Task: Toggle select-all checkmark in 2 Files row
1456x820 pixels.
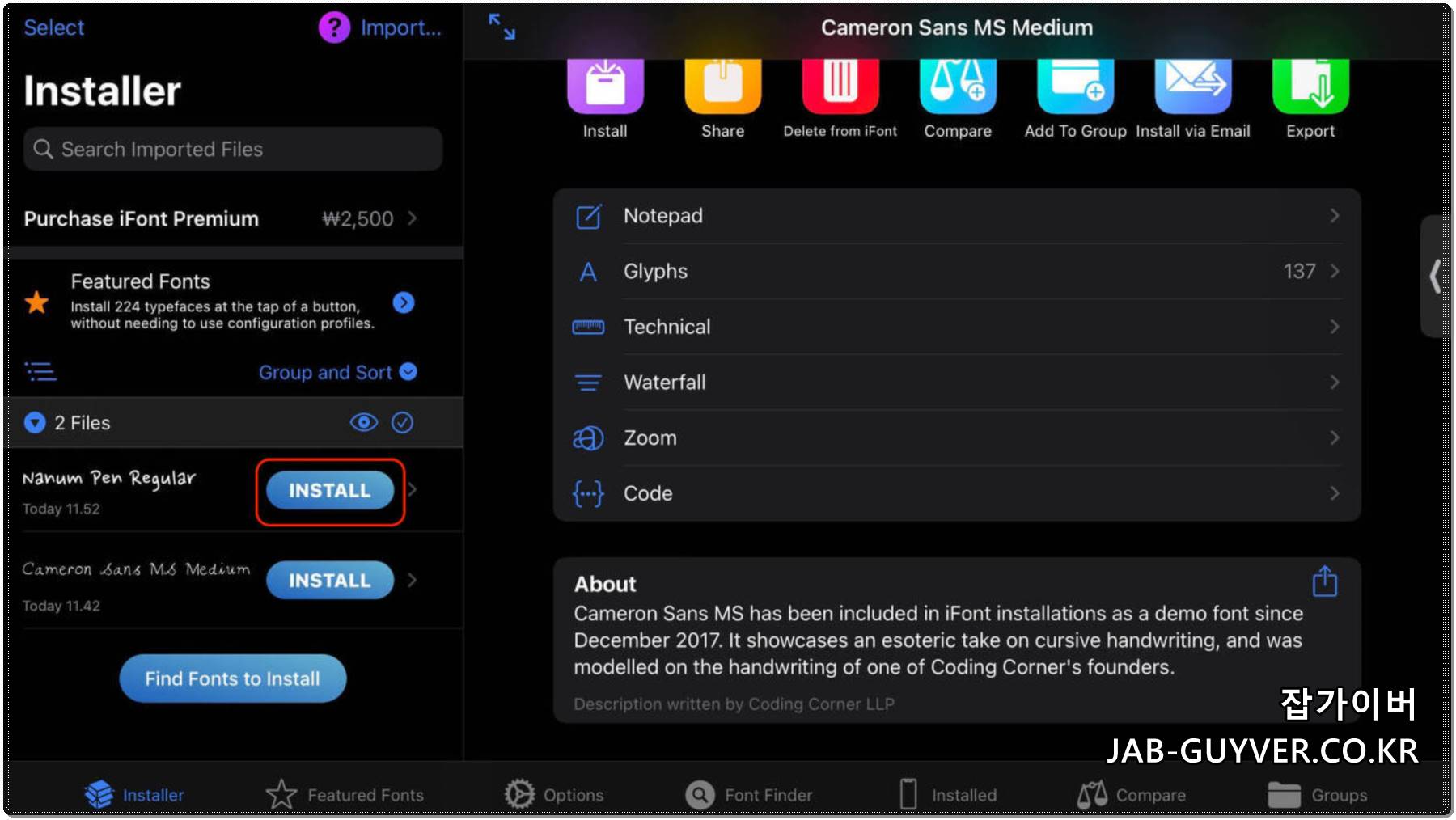Action: tap(402, 422)
